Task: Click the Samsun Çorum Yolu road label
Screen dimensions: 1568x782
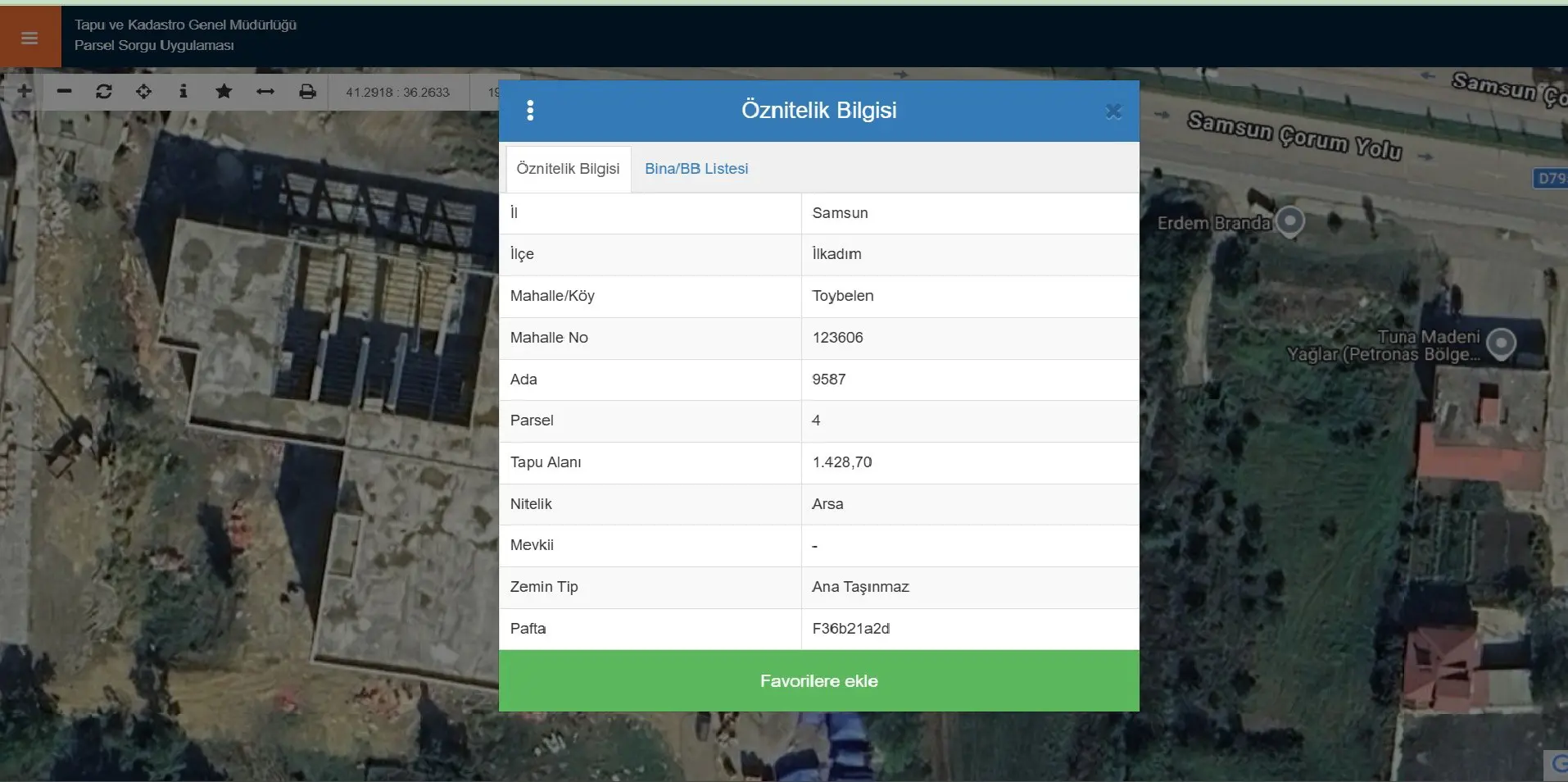Action: (x=1294, y=135)
